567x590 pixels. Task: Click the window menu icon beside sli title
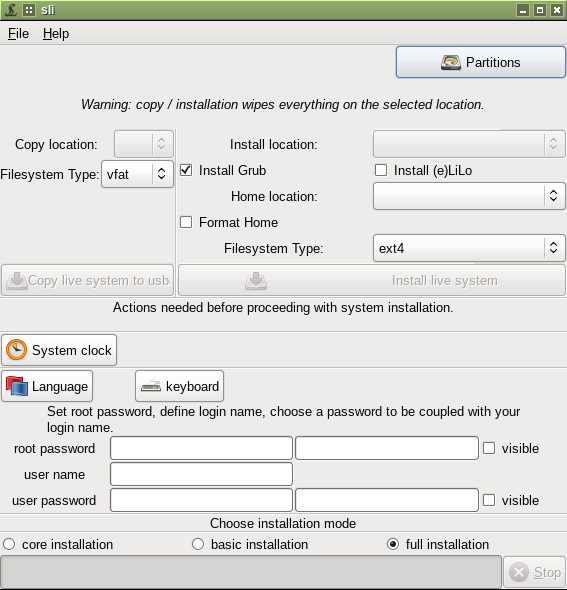[x=29, y=10]
